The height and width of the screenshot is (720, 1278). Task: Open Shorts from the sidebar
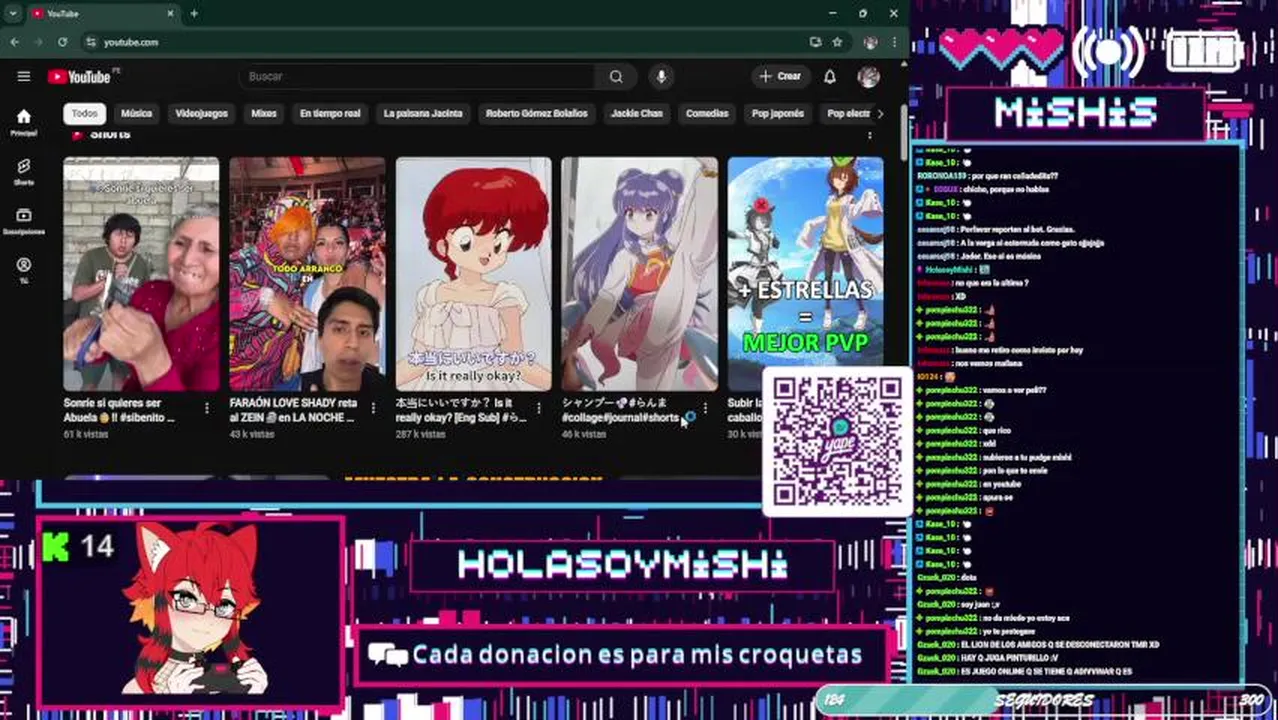click(24, 171)
